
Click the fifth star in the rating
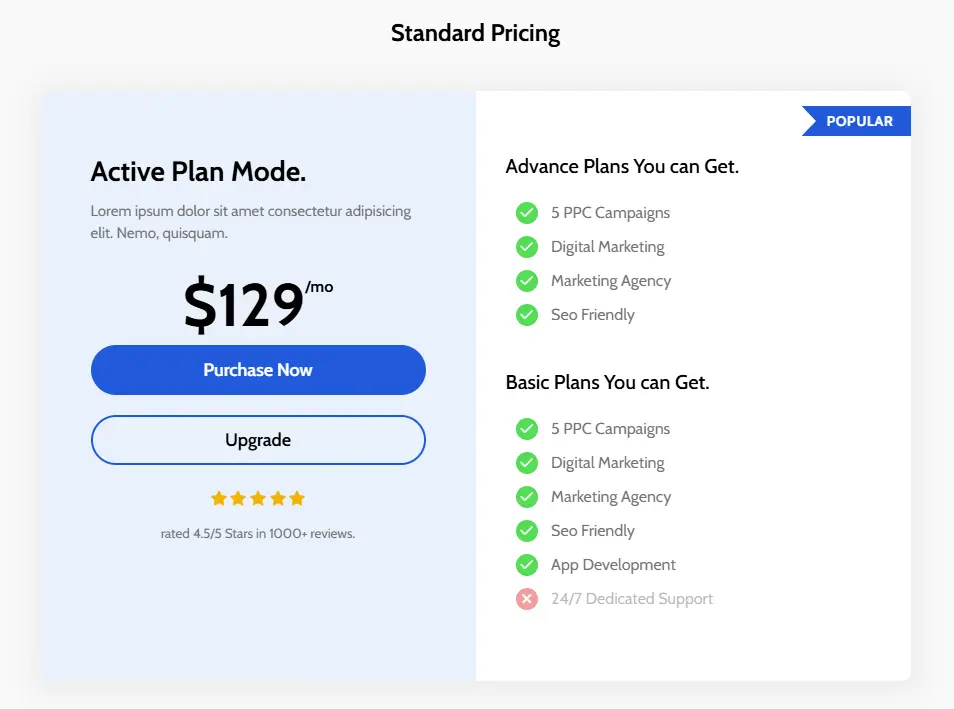(297, 498)
